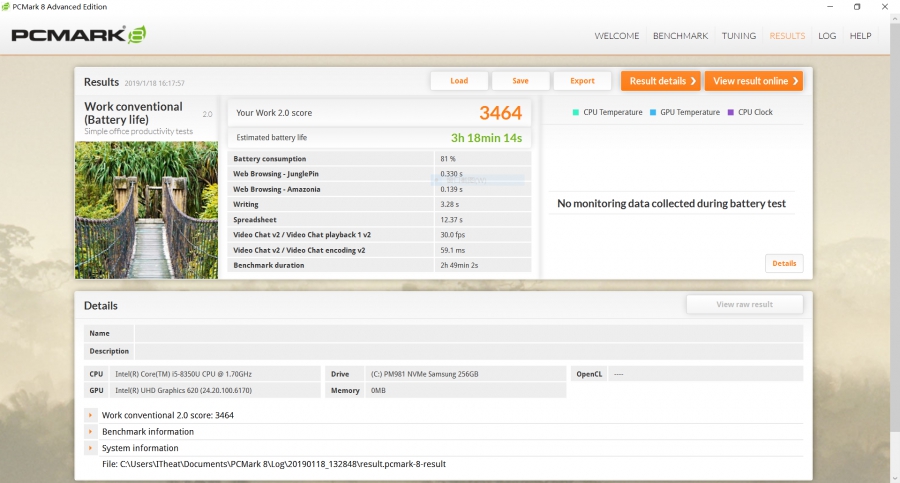900x483 pixels.
Task: Open the LOG tab
Action: pyautogui.click(x=827, y=36)
